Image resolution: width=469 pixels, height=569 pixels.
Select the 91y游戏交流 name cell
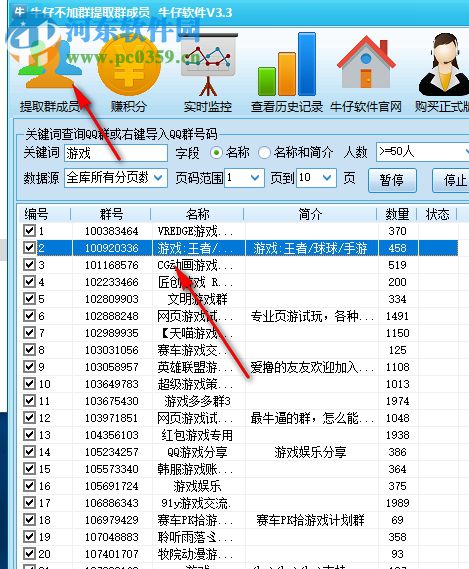(196, 503)
